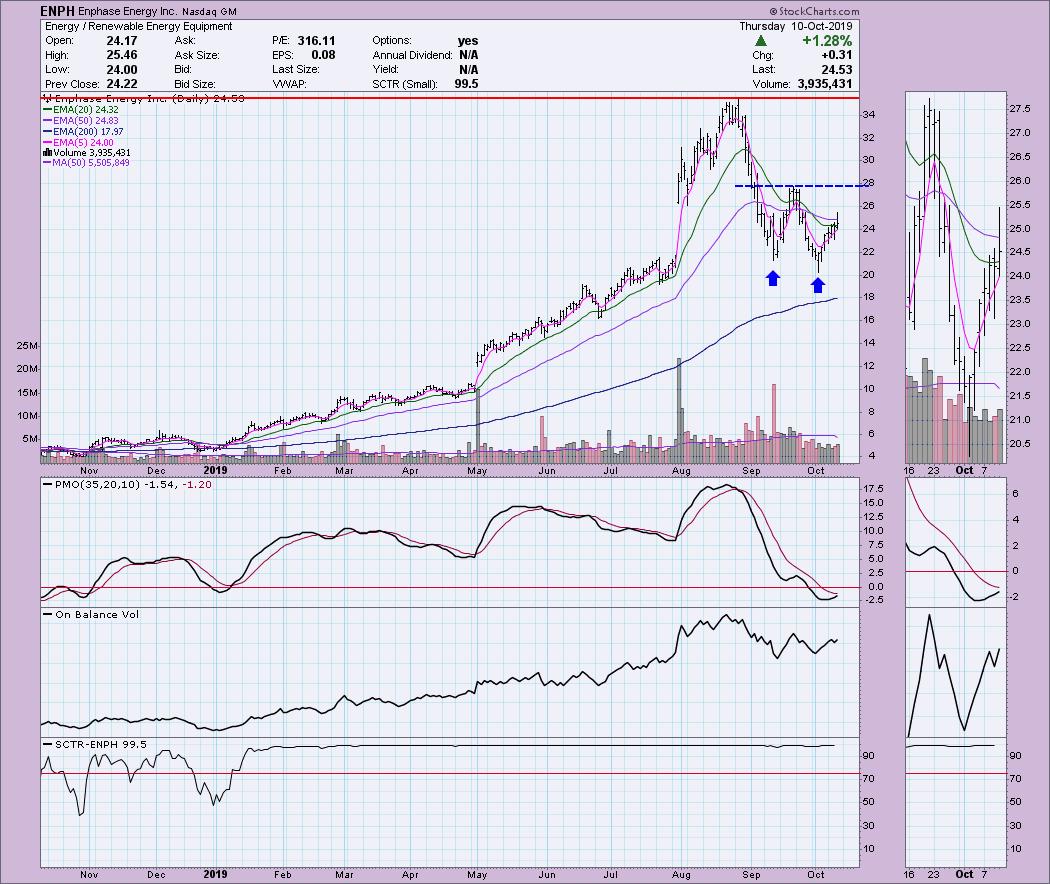
Task: Select the Enphase Energy Inc. company name
Action: (x=127, y=11)
